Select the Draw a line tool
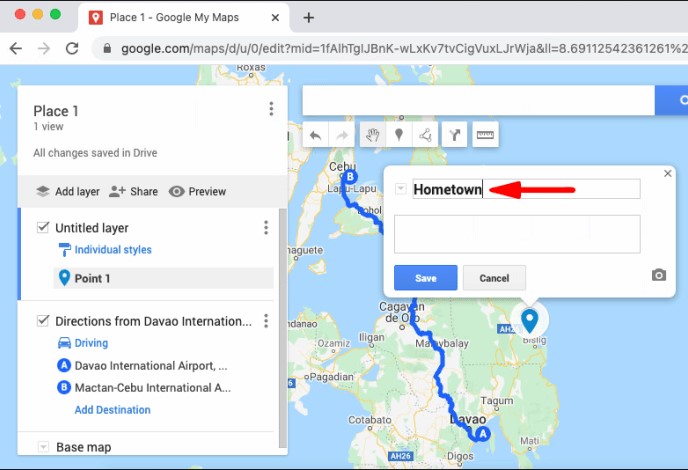 click(x=426, y=135)
